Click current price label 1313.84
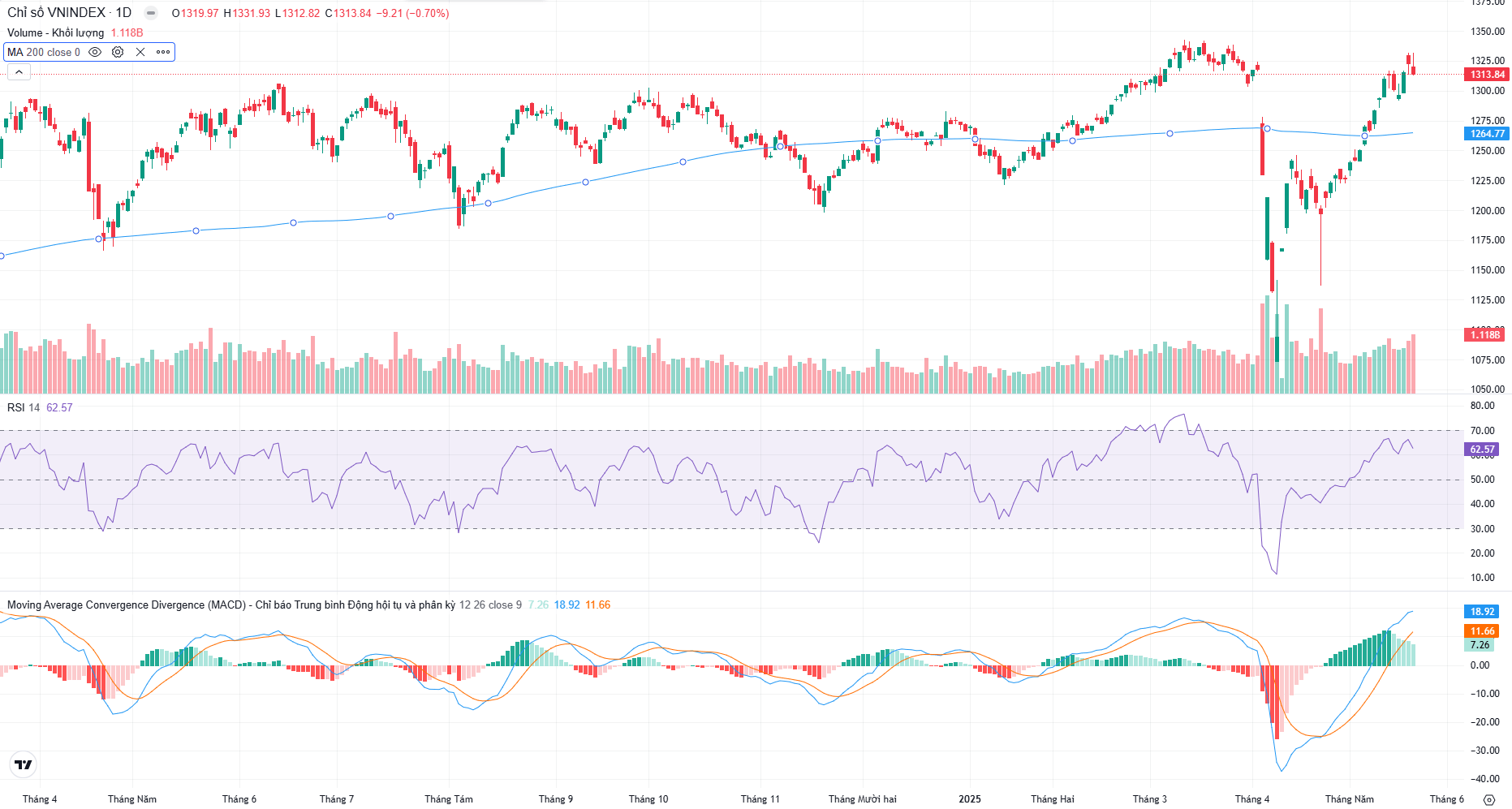The image size is (1512, 809). 1487,75
